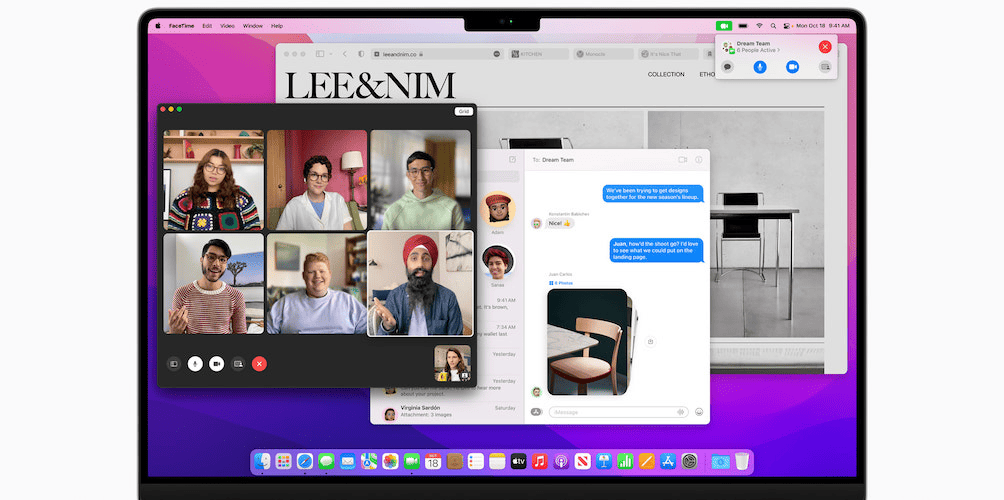This screenshot has width=1004, height=500.
Task: Open conversation info icon in Messages
Action: (698, 159)
